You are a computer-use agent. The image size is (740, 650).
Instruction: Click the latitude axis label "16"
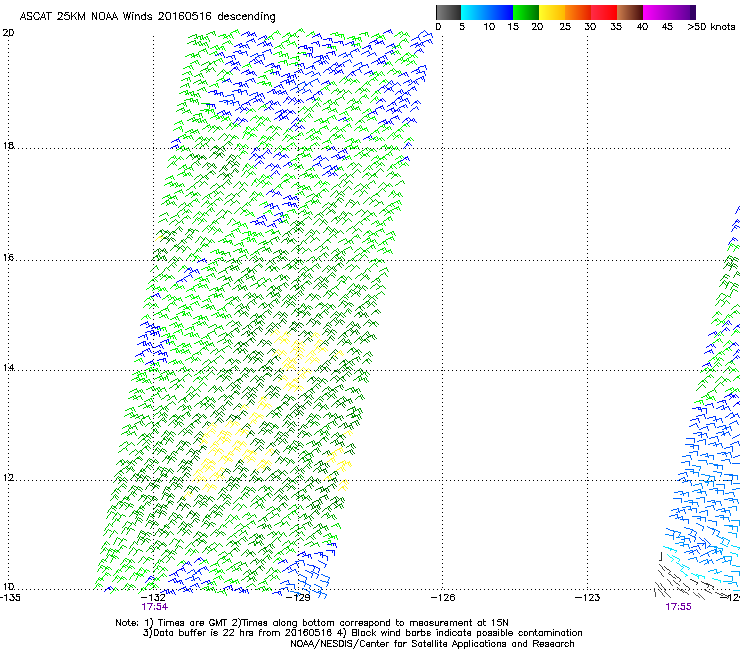(x=8, y=257)
